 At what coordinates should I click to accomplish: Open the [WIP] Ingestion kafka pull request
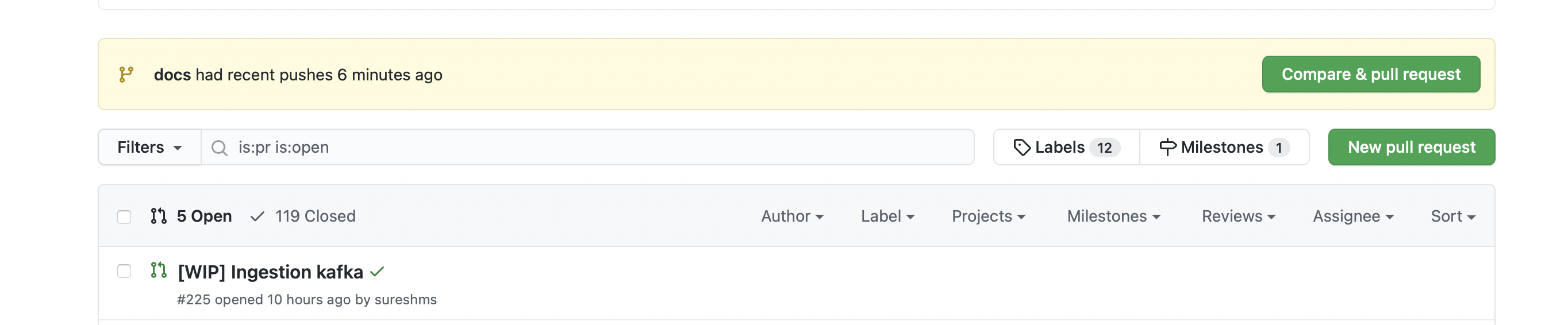click(270, 272)
